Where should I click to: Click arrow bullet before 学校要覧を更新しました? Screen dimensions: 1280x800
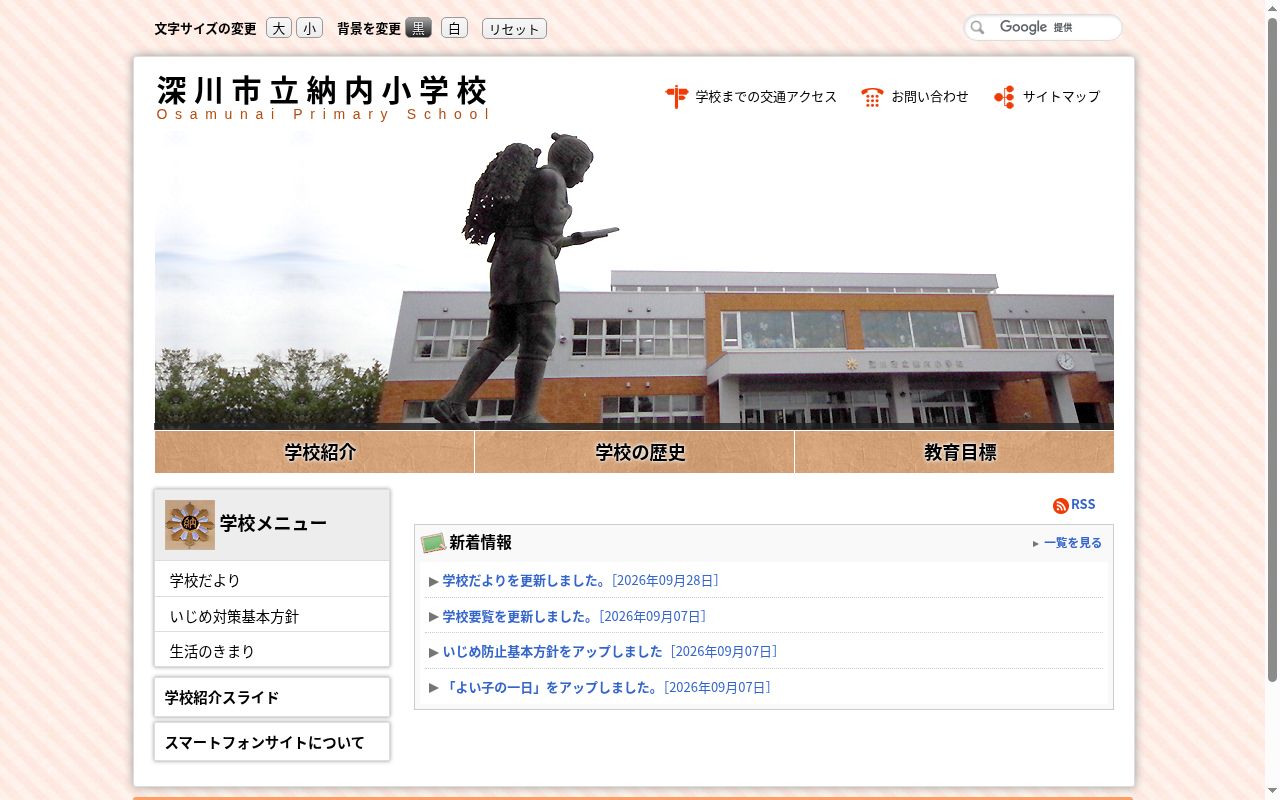tap(434, 617)
